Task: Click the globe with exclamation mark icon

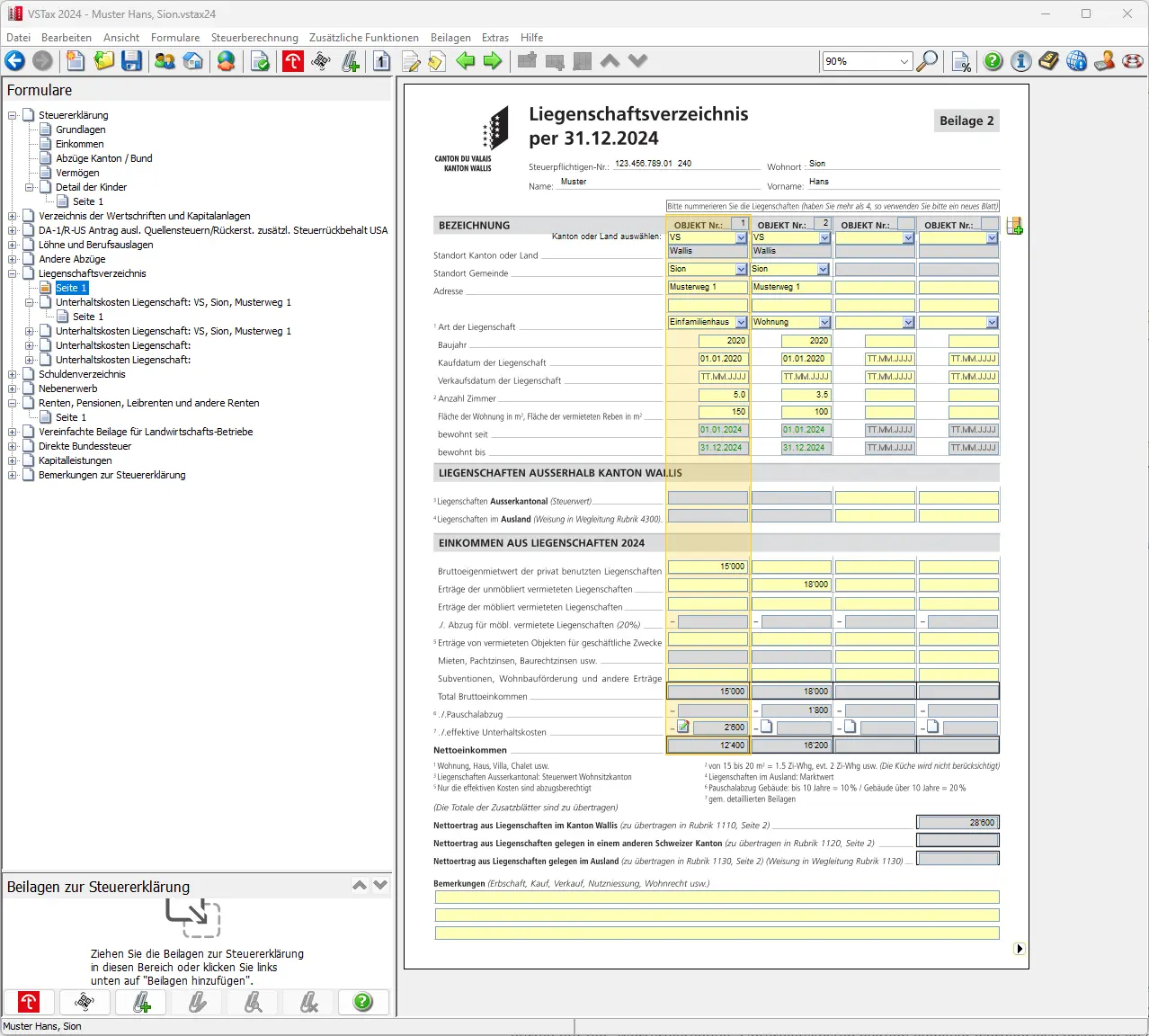Action: [x=1076, y=61]
